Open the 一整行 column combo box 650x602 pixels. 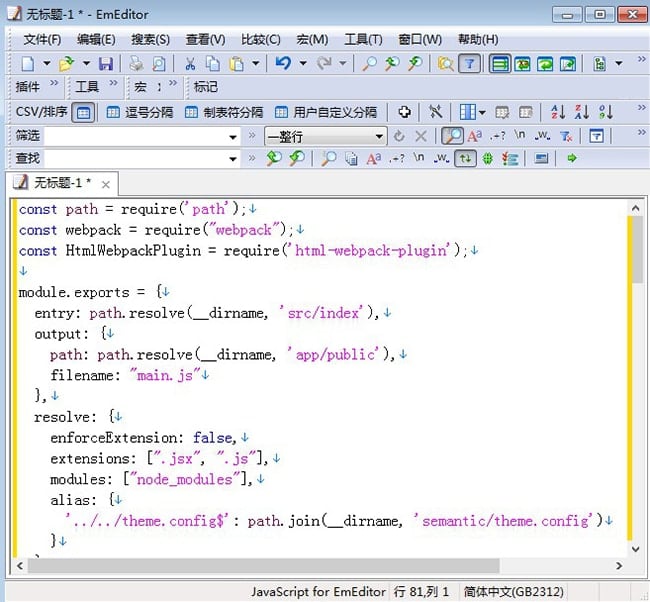325,136
